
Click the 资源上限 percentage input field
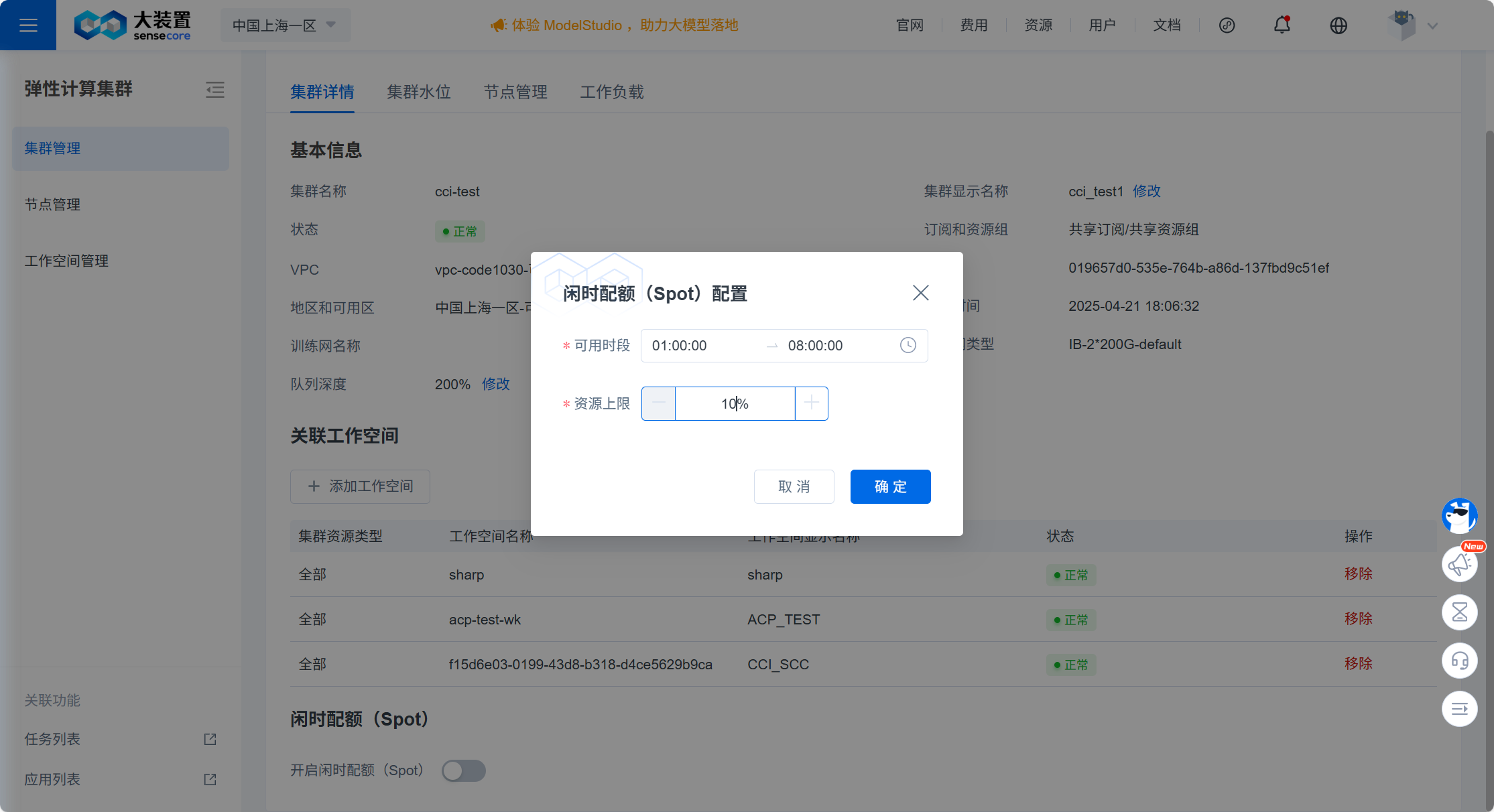pos(735,403)
